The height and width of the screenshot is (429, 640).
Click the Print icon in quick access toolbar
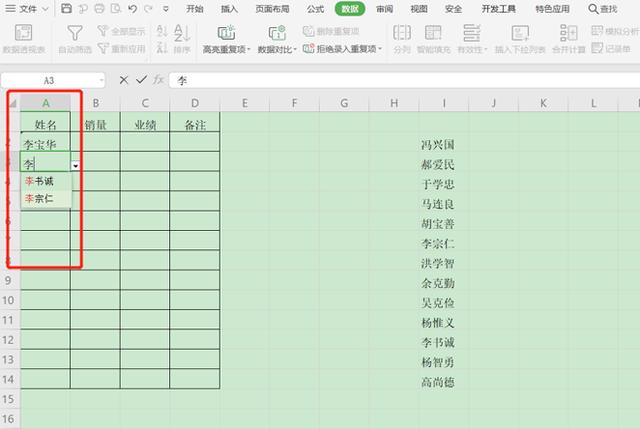[x=99, y=8]
